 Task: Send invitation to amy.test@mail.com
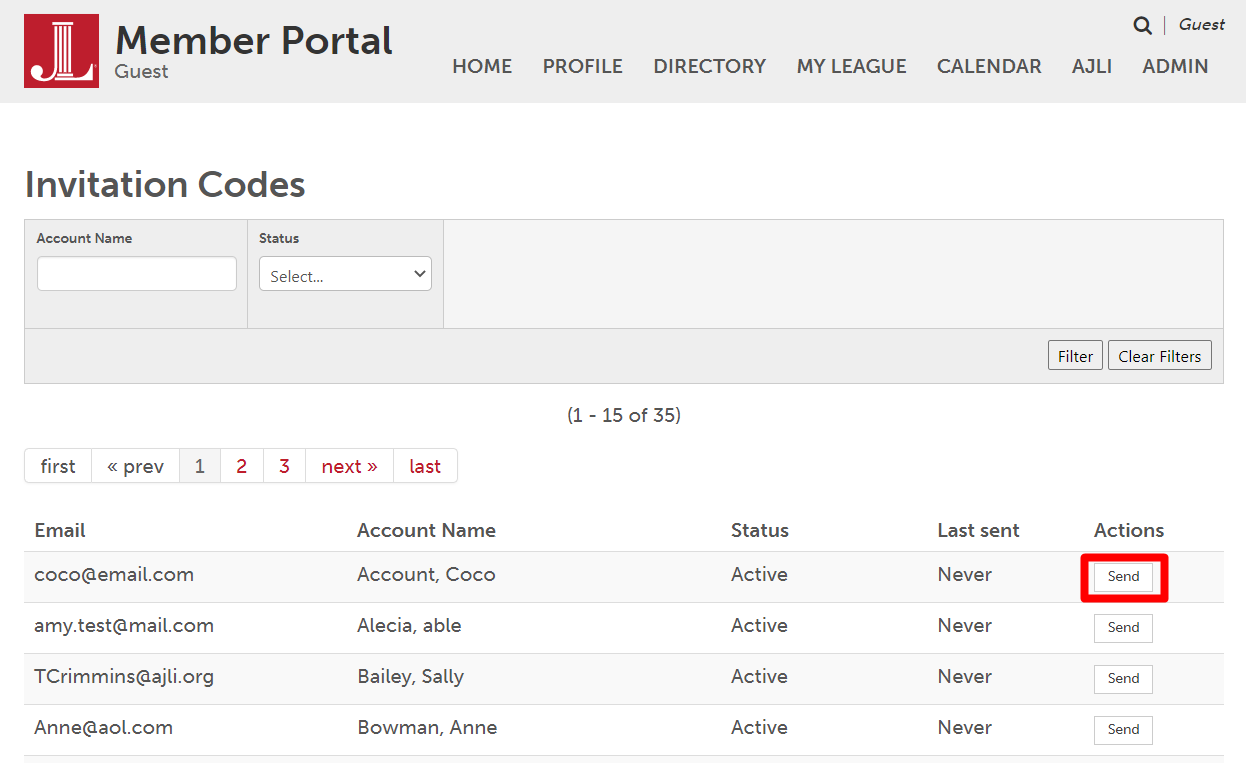click(1123, 628)
